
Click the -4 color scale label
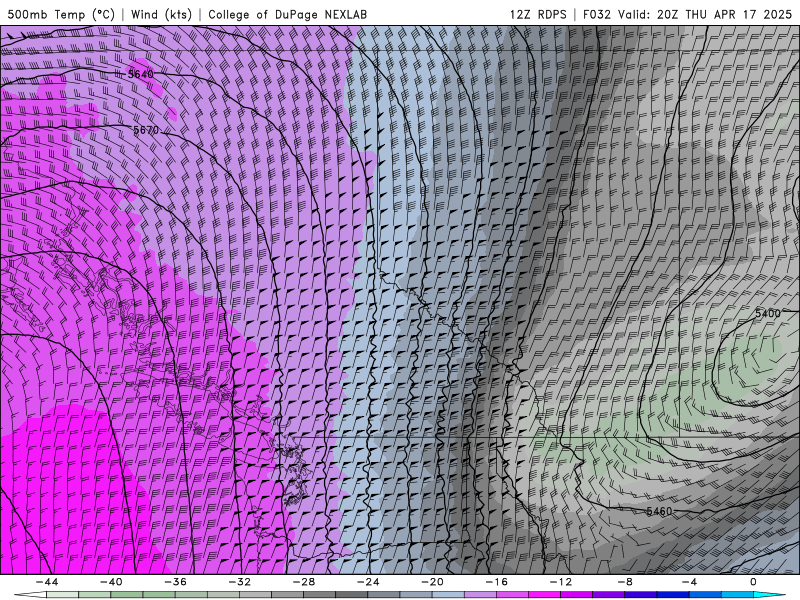689,582
